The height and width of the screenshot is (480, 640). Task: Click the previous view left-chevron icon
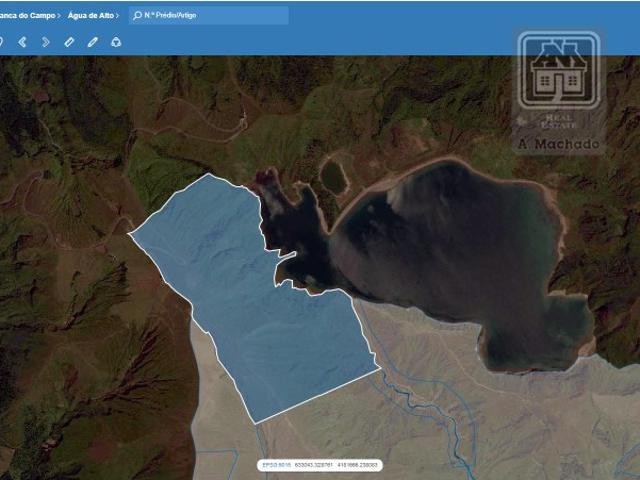(x=22, y=42)
